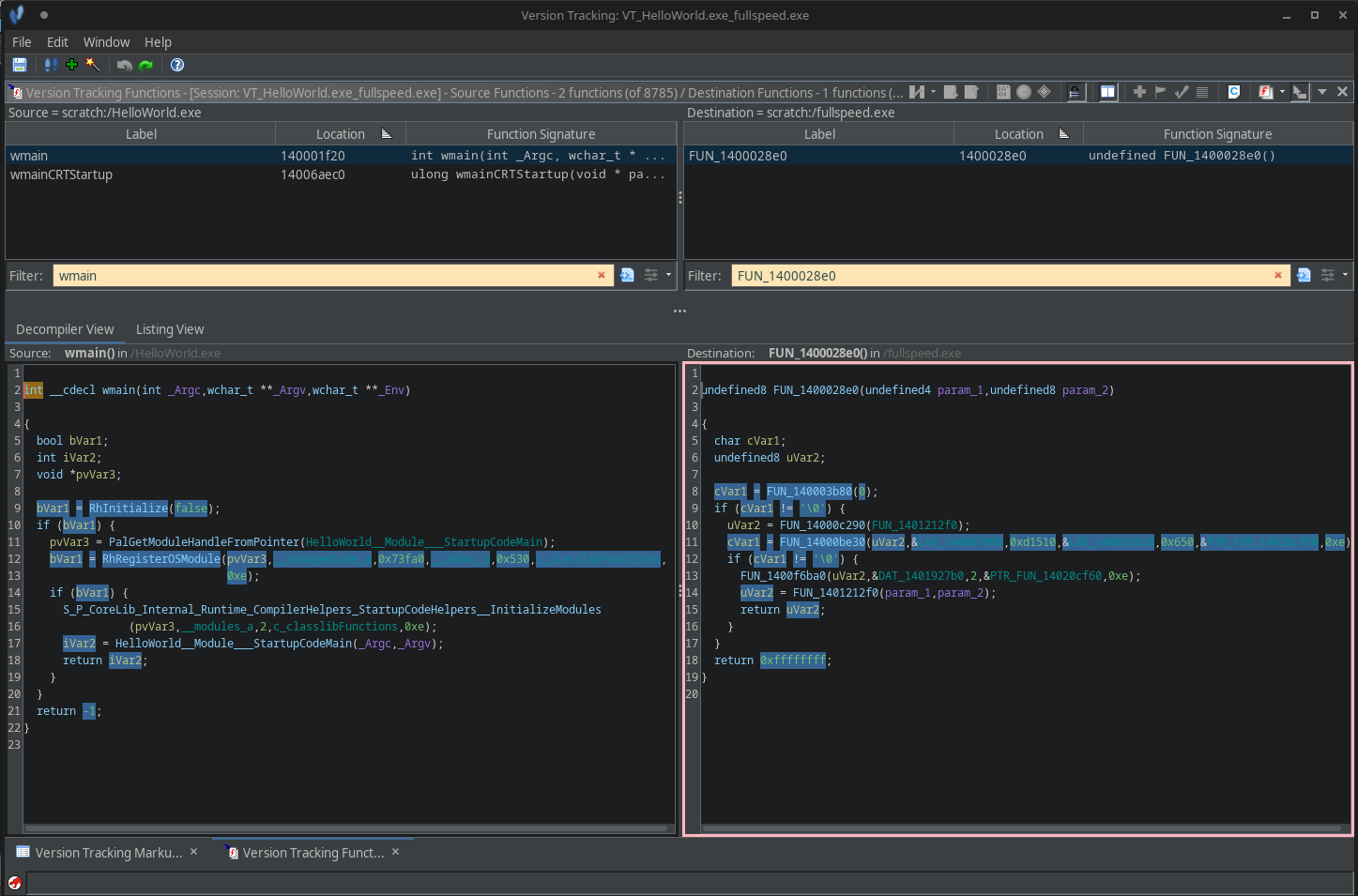Click the flag toolbar icon

click(x=1161, y=92)
